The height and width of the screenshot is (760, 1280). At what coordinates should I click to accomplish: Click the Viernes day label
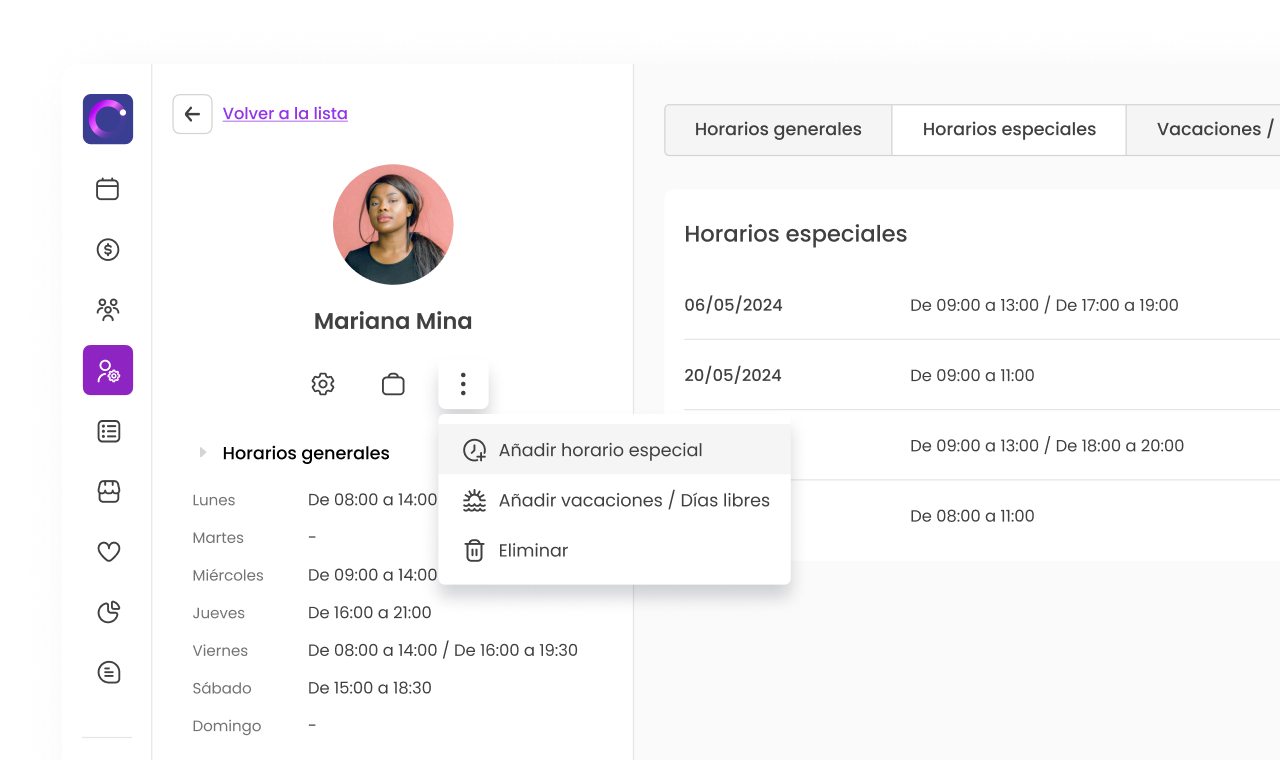(x=220, y=651)
